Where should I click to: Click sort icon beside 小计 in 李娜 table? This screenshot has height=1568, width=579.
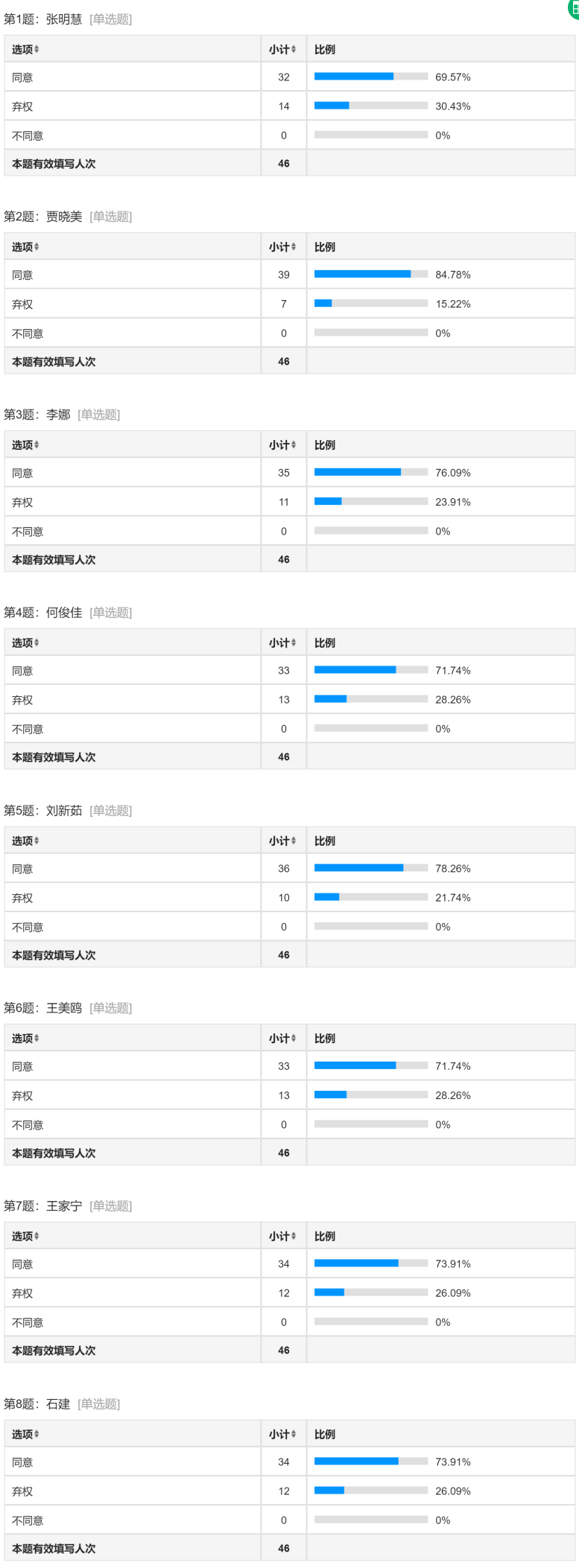click(294, 445)
